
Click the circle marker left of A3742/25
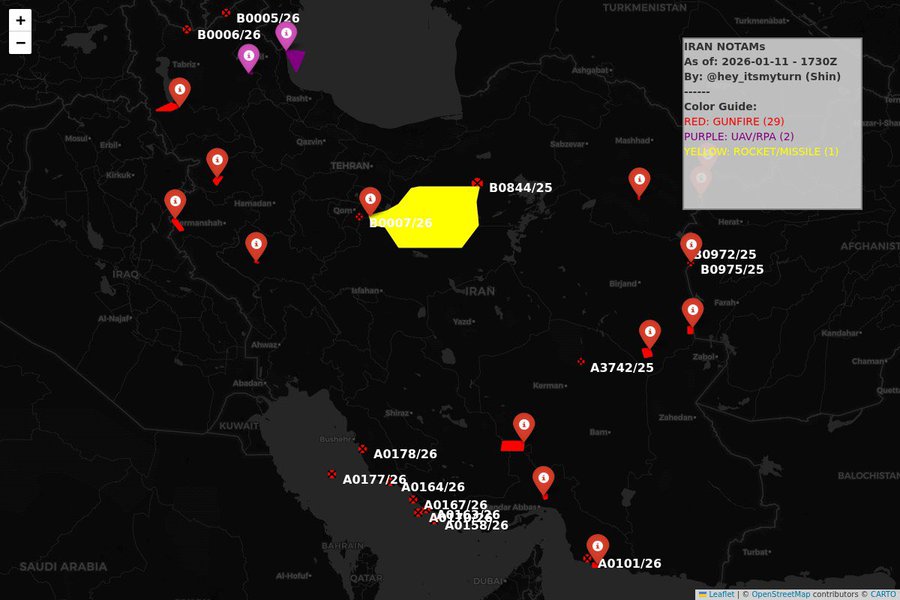[x=581, y=362]
